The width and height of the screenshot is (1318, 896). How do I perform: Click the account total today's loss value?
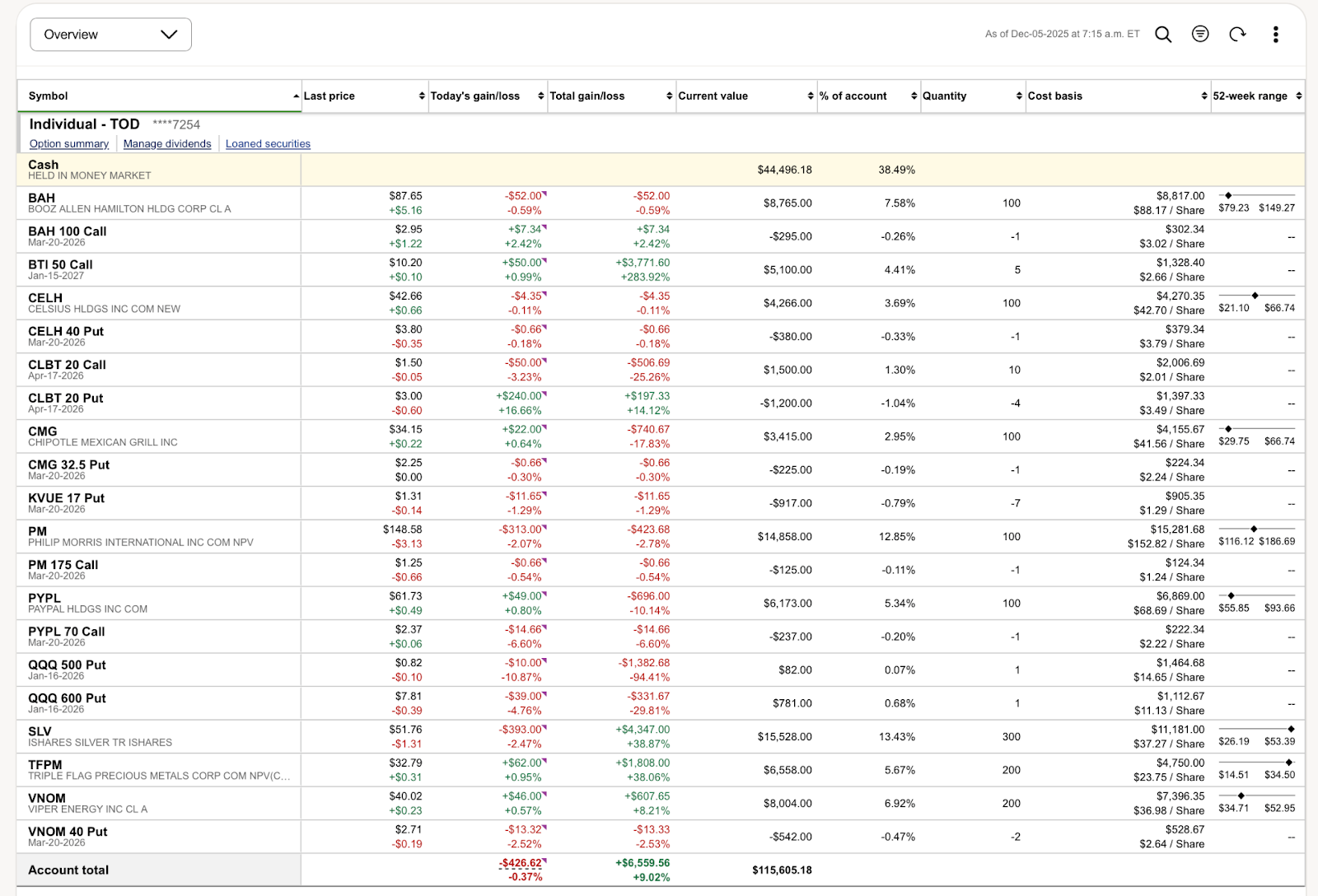point(520,863)
